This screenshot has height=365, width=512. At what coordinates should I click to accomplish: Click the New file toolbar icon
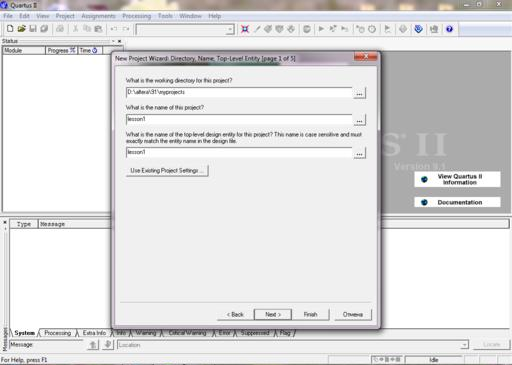pyautogui.click(x=10, y=29)
